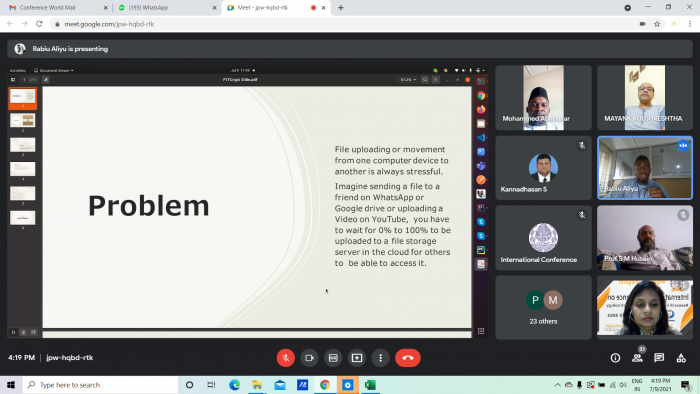Toggle the microphone mute button

(x=286, y=358)
